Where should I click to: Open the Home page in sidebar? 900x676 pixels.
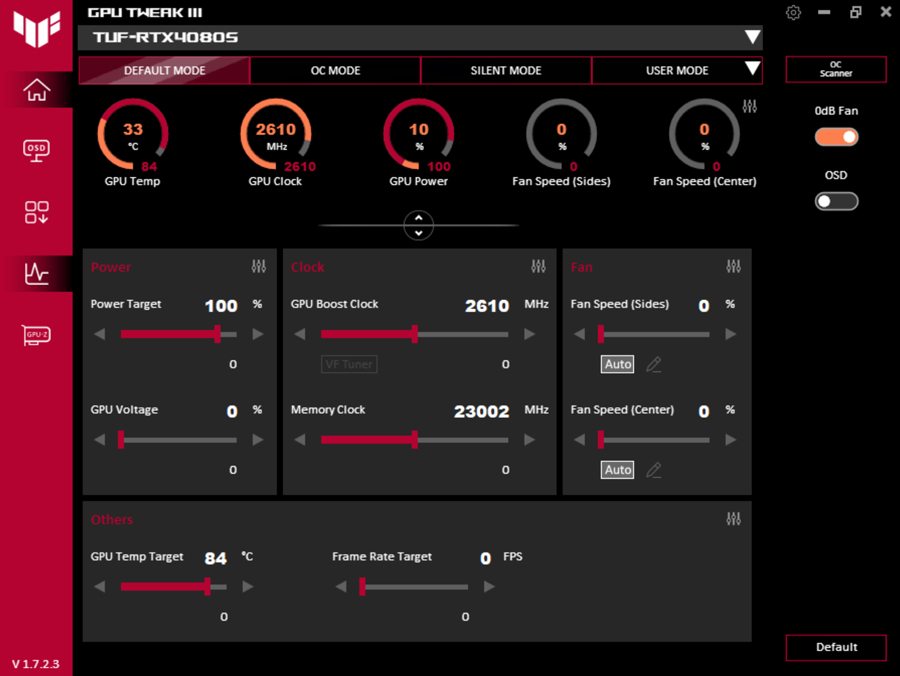click(37, 90)
